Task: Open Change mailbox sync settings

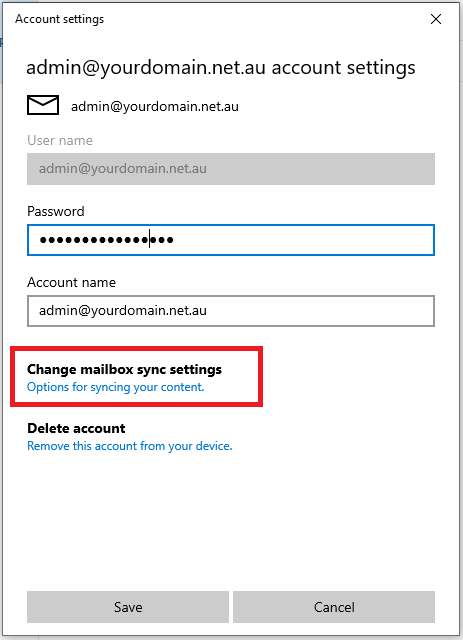Action: click(x=124, y=369)
